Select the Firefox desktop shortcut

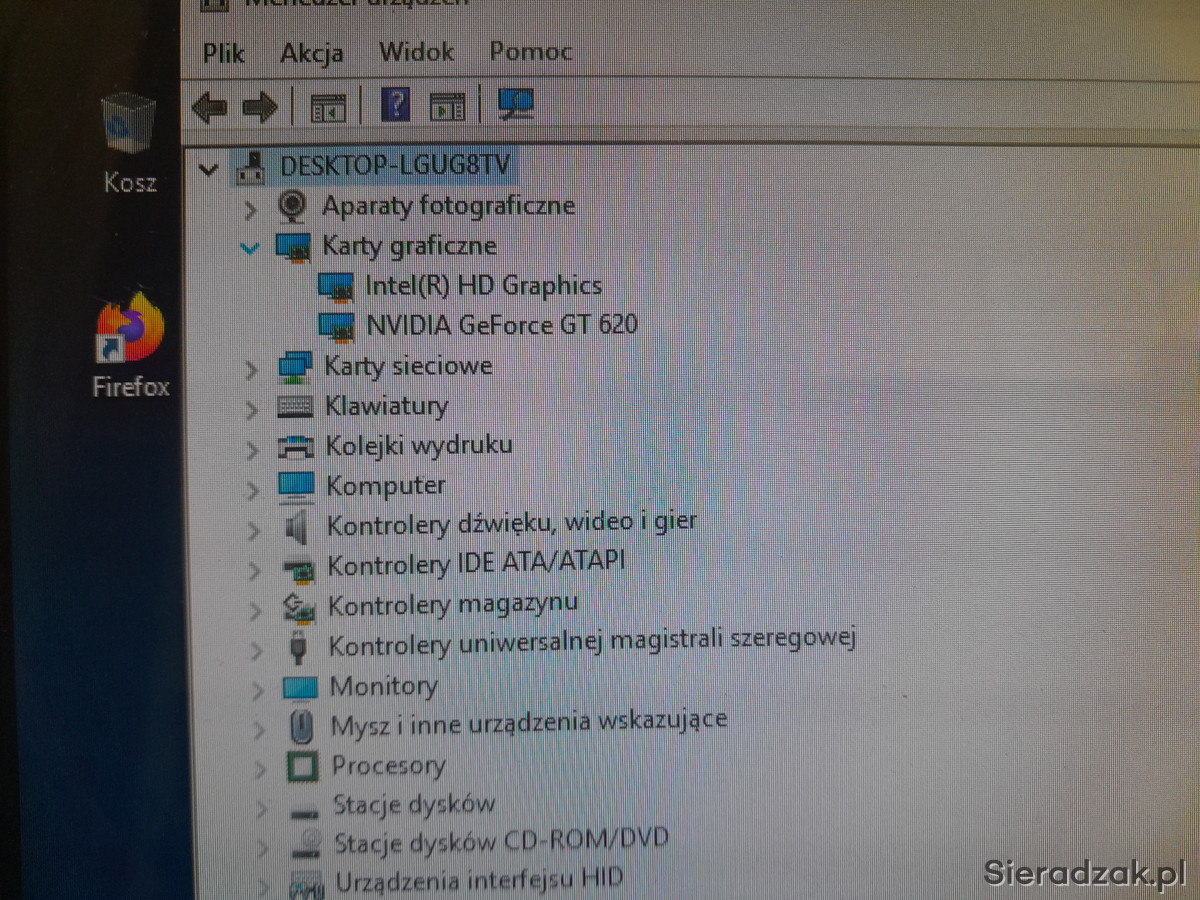click(131, 347)
